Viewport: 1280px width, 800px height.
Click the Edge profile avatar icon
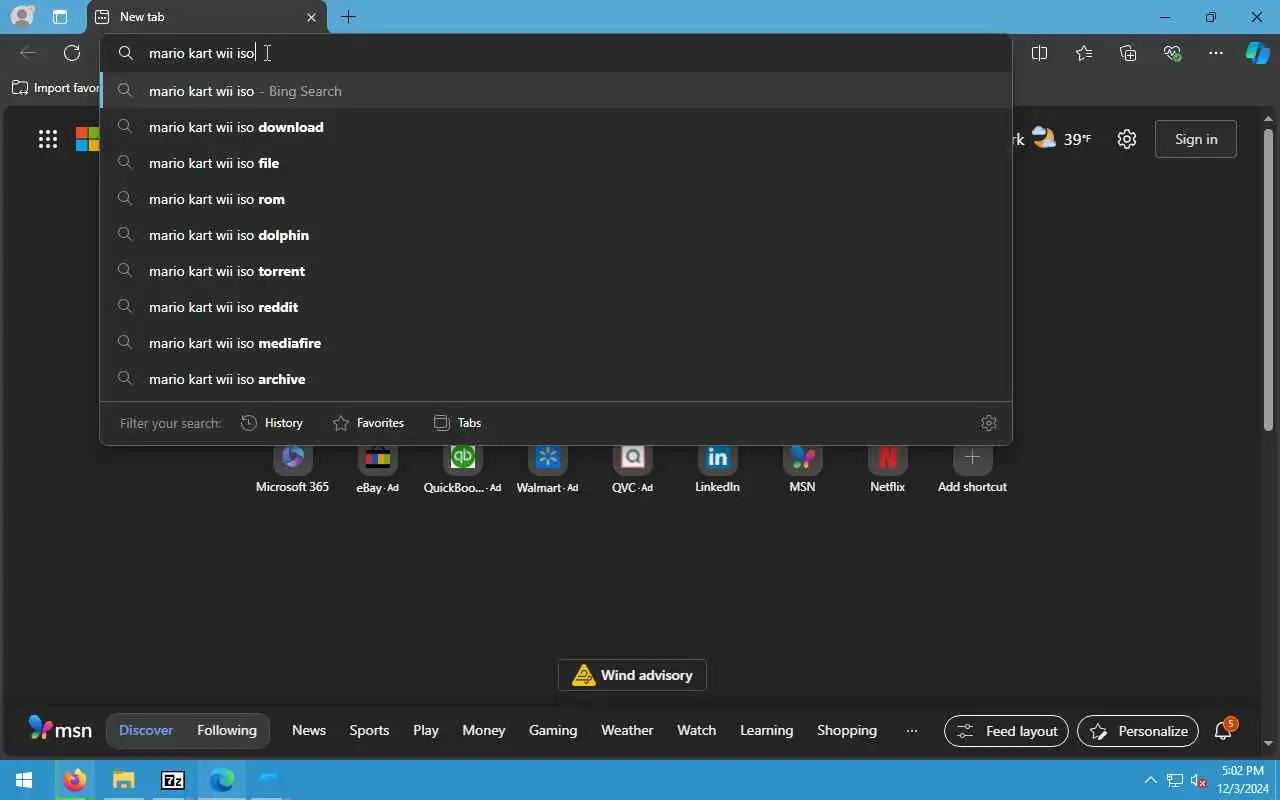[21, 17]
